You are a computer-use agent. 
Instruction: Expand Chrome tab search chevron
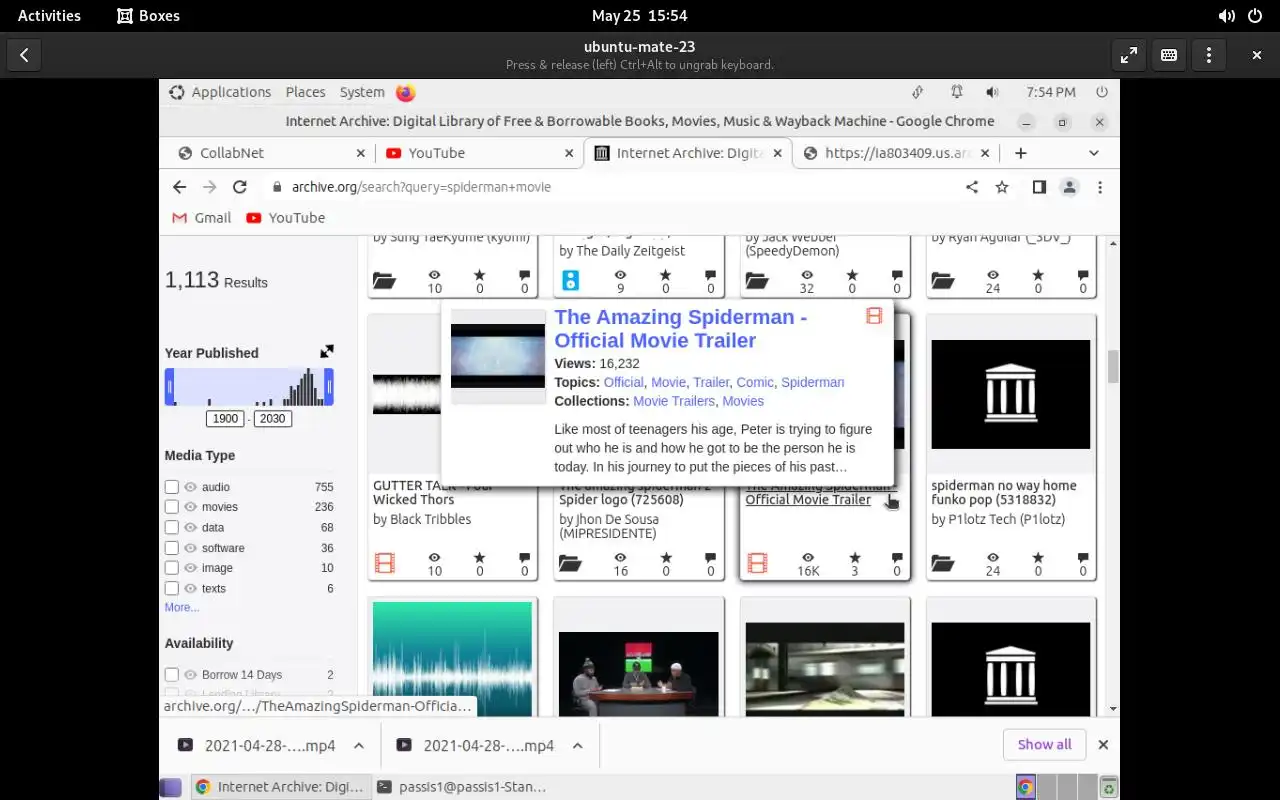tap(1094, 153)
